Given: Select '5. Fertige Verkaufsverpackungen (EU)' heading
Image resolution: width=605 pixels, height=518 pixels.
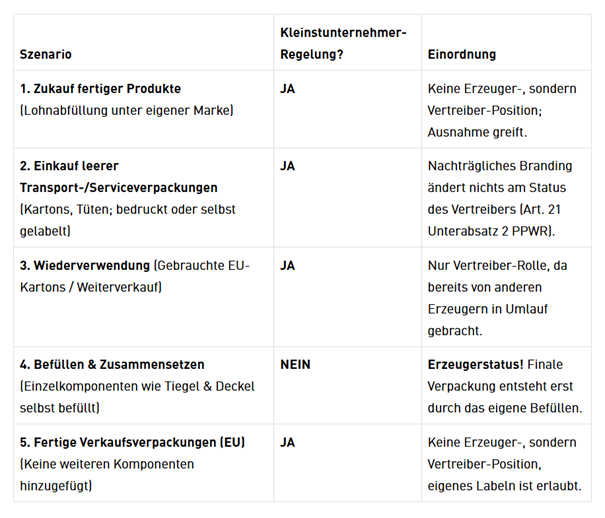Looking at the screenshot, I should coord(132,442).
